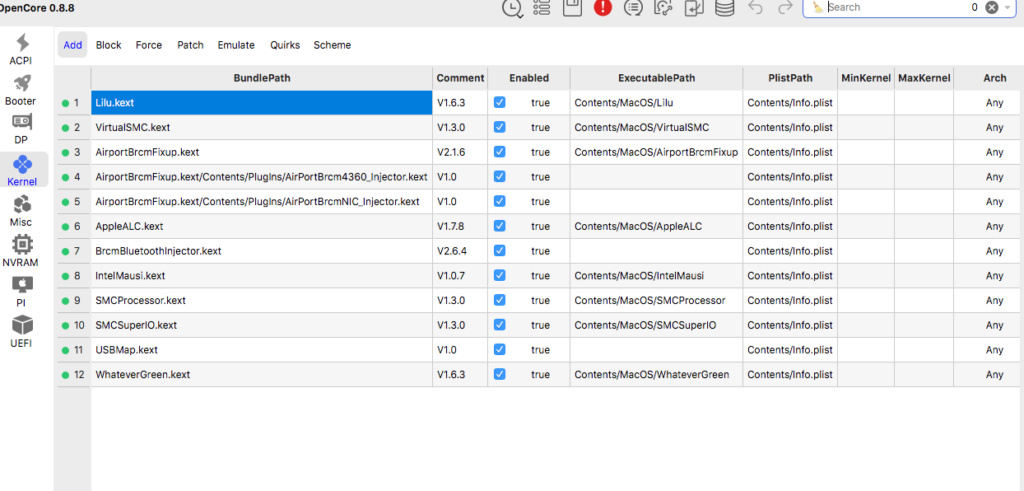Click the redo arrow icon

(785, 7)
